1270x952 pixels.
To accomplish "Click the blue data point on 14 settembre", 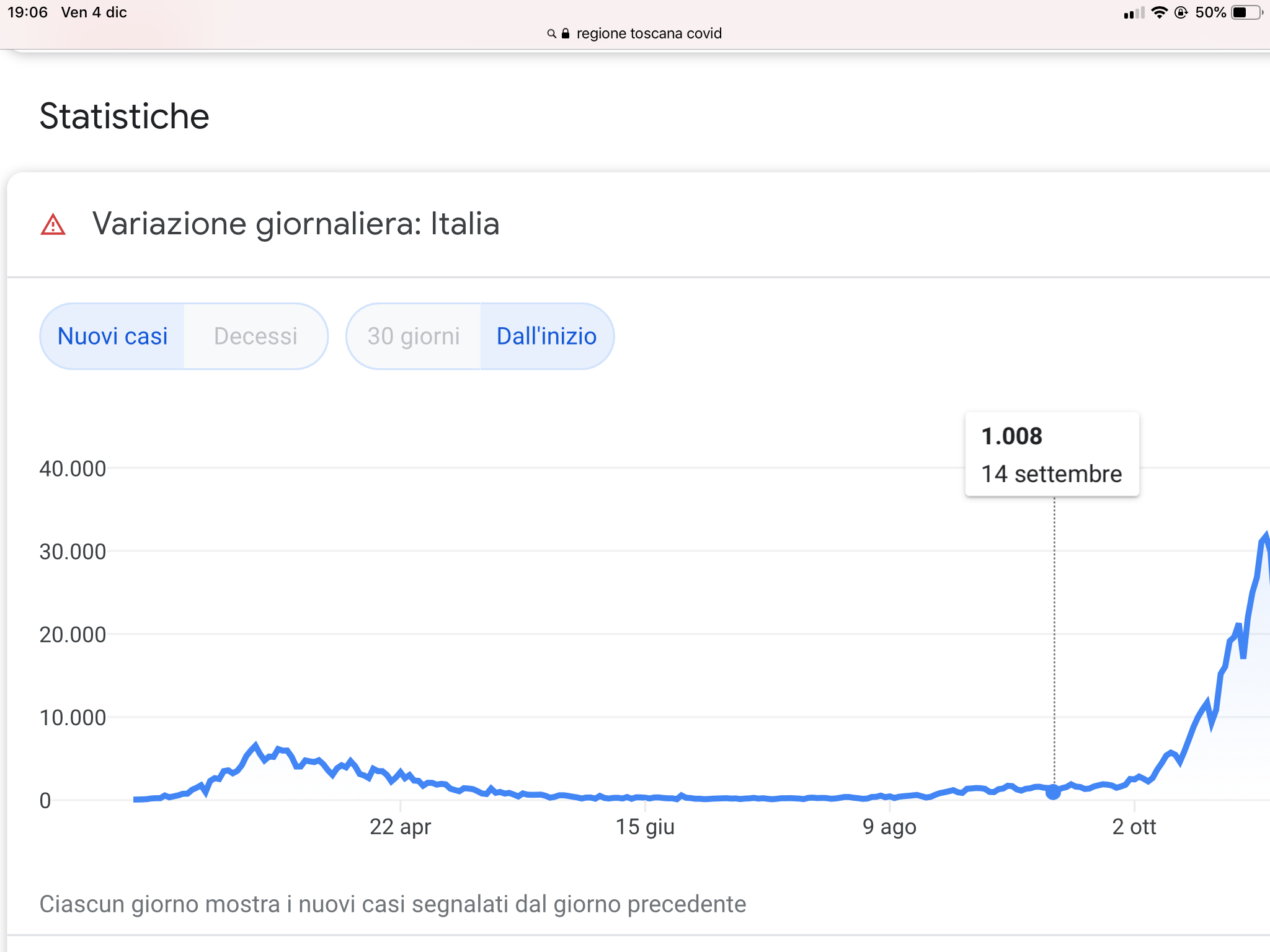I will [1053, 792].
